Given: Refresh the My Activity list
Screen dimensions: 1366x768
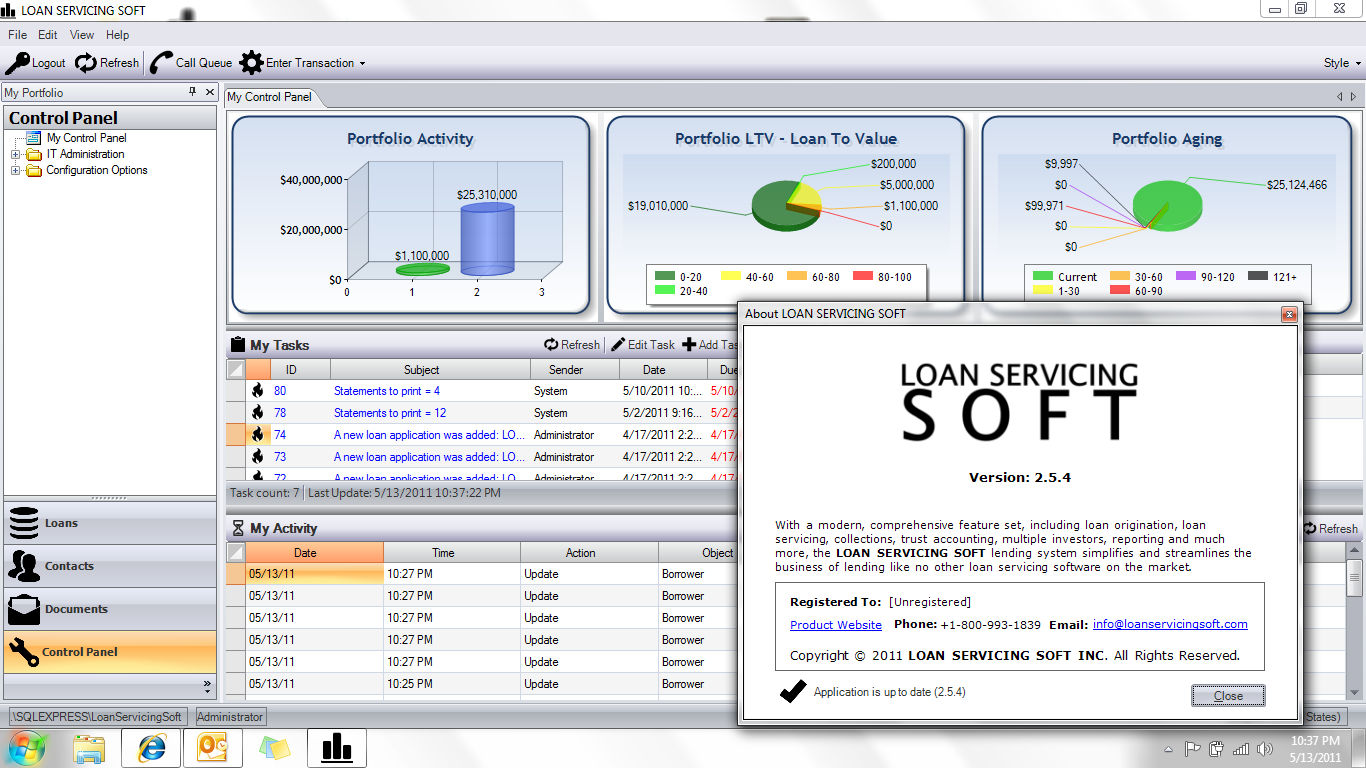Looking at the screenshot, I should click(1330, 529).
